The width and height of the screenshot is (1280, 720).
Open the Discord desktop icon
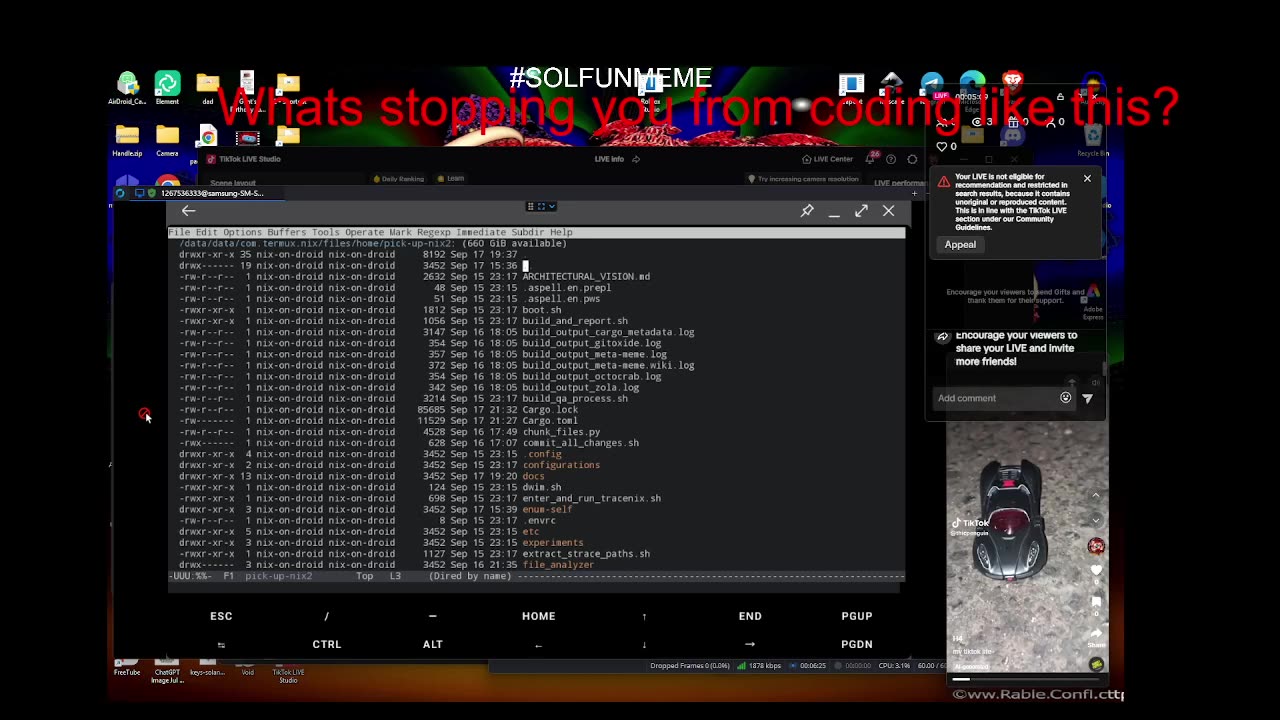1013,135
